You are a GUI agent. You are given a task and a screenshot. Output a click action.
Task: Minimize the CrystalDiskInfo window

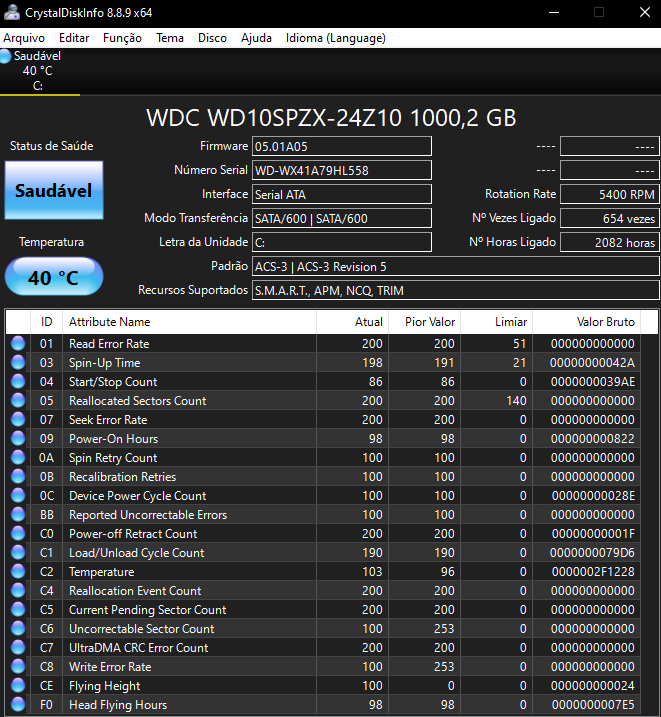554,12
